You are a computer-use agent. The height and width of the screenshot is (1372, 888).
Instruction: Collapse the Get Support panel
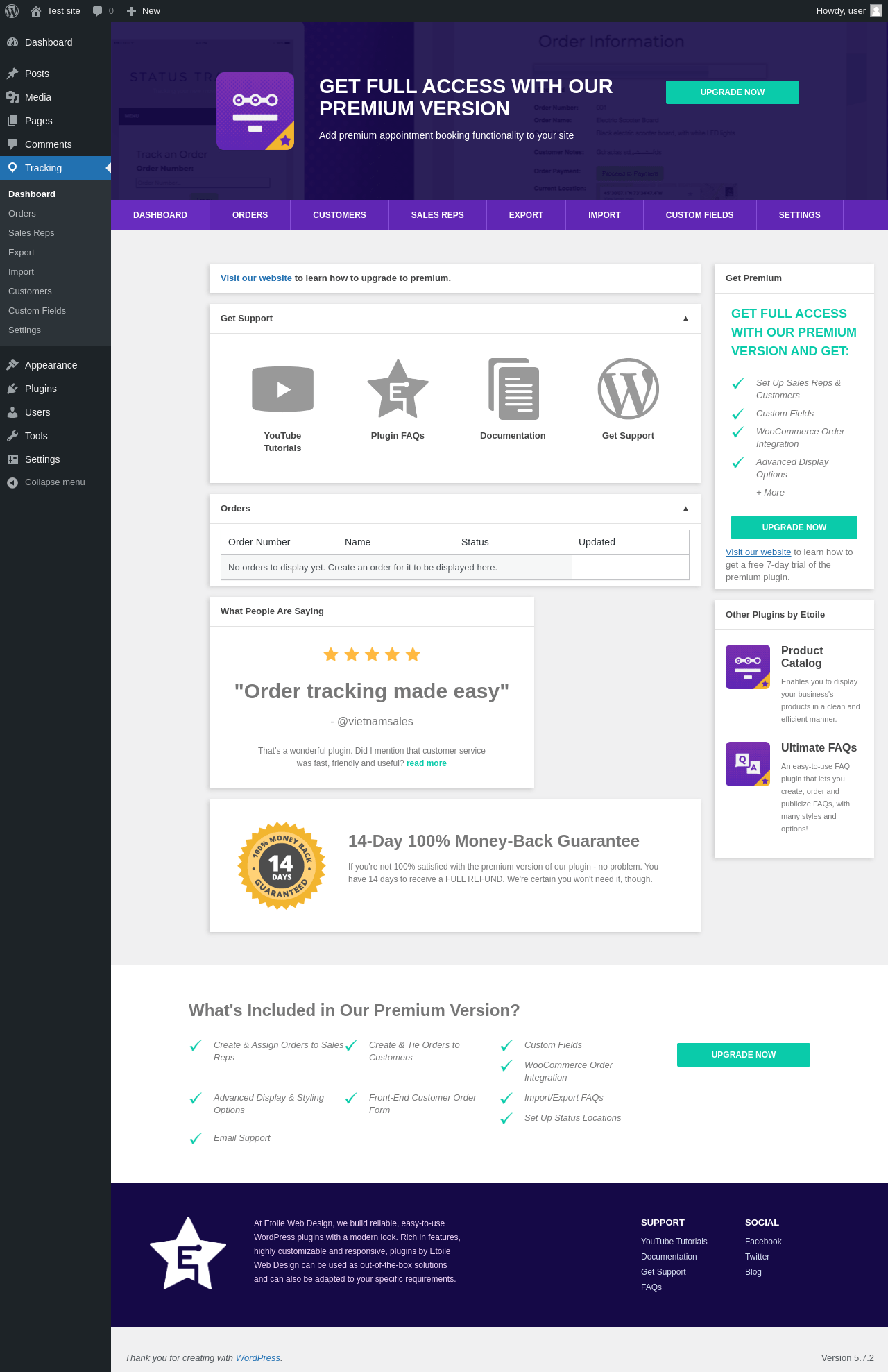[x=685, y=319]
